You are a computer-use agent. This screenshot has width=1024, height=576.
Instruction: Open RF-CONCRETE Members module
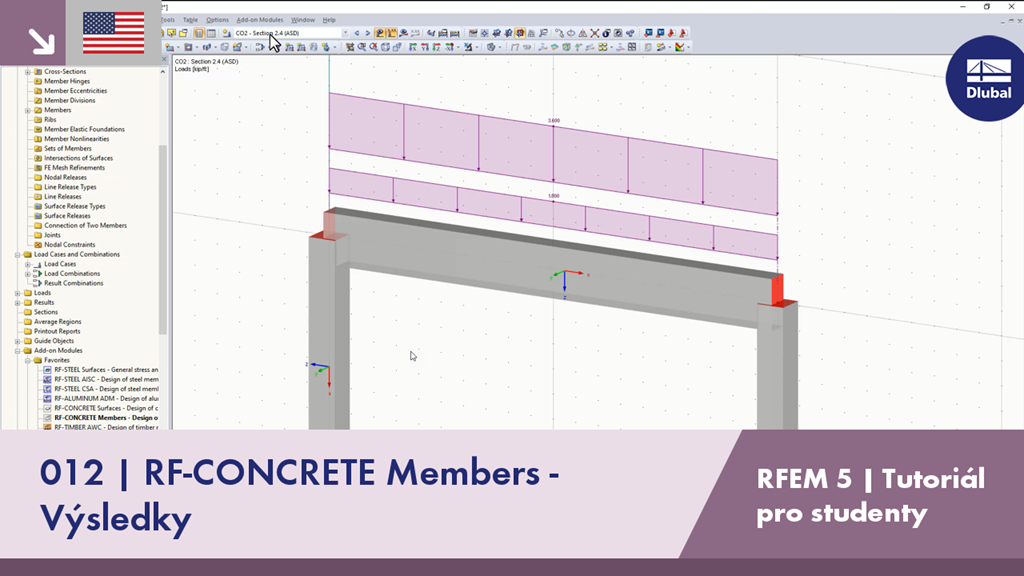pos(106,418)
